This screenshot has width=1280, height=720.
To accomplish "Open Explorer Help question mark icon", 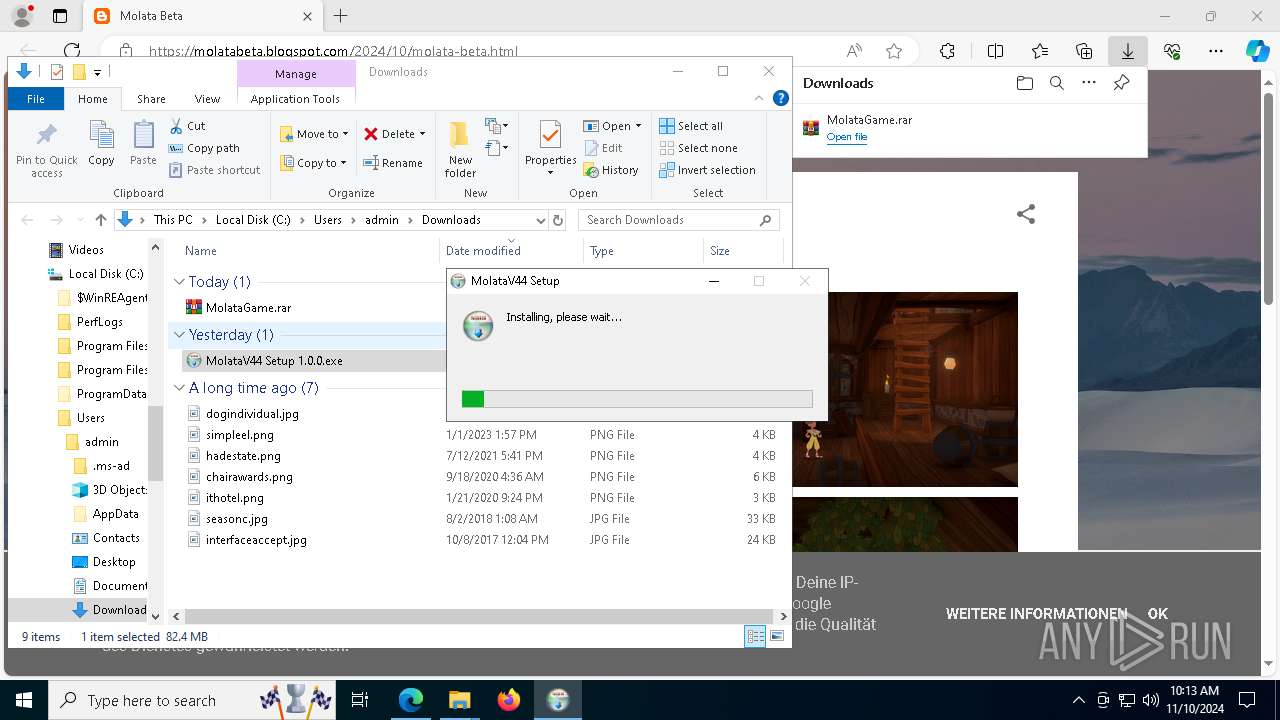I will (781, 98).
